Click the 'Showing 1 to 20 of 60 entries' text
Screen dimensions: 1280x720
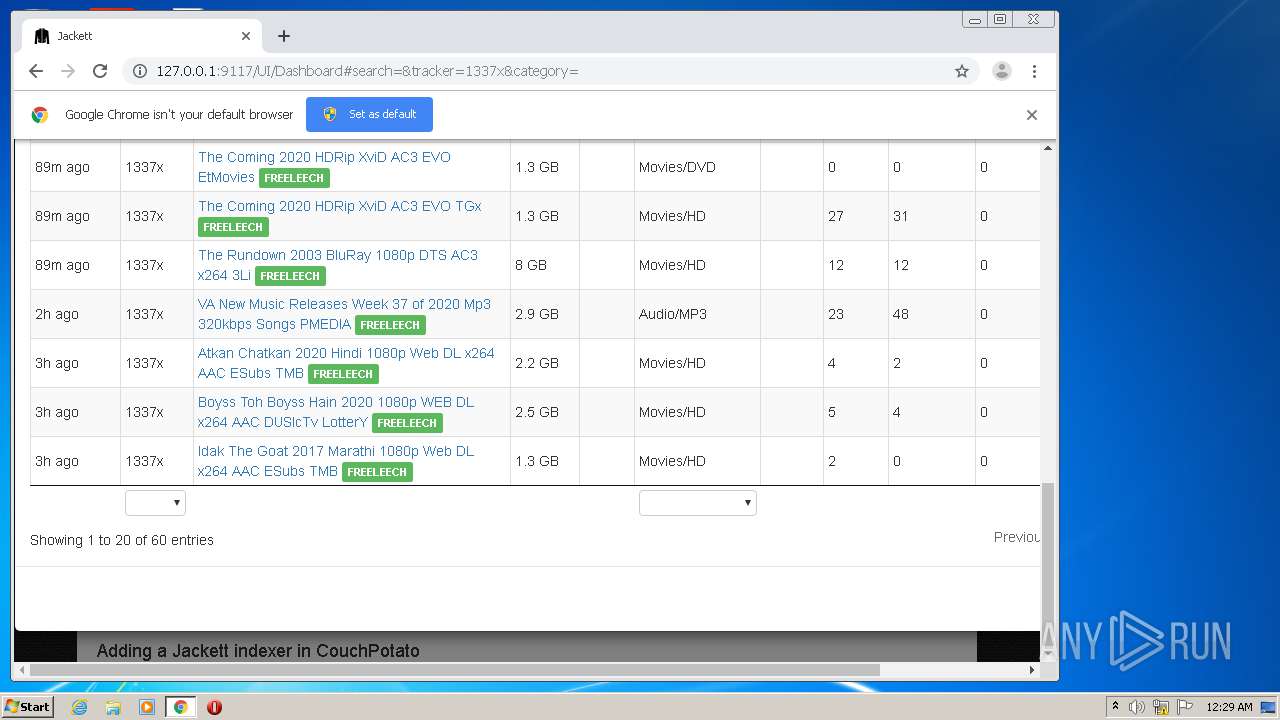(x=122, y=540)
